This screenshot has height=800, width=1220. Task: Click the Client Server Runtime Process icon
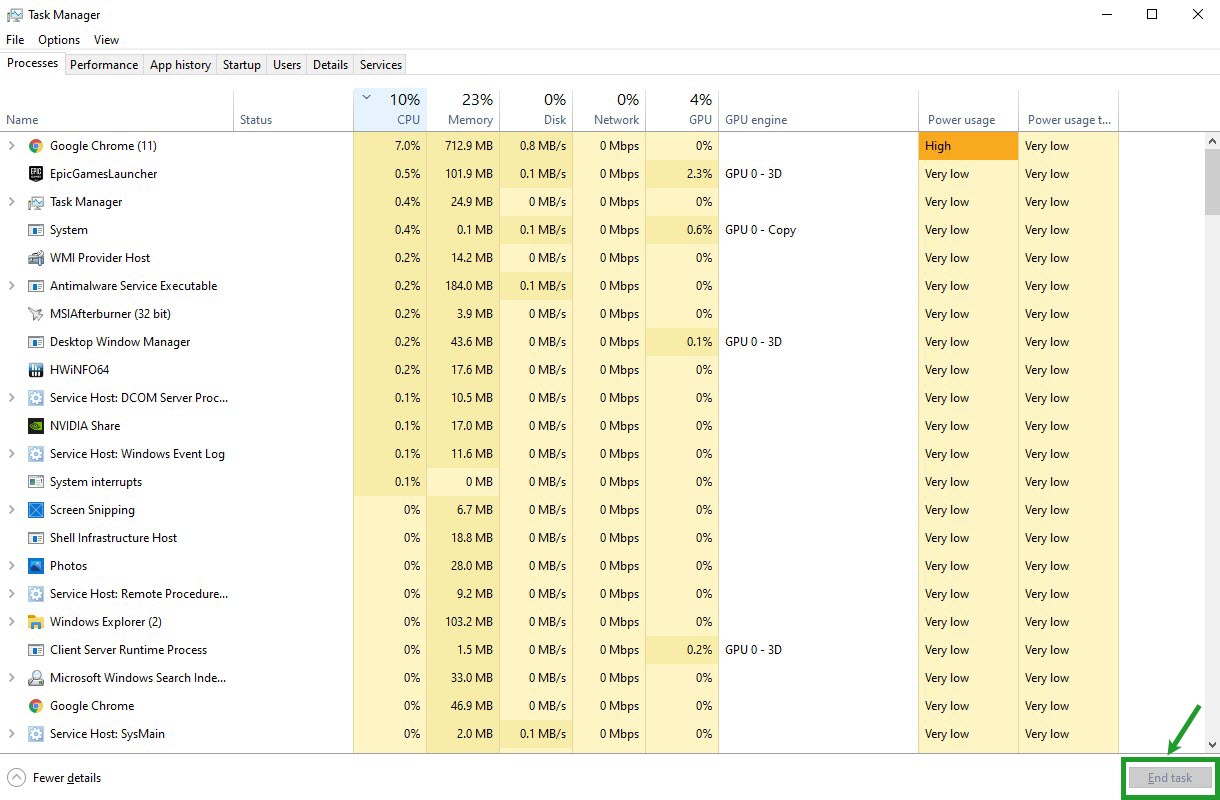click(x=36, y=650)
